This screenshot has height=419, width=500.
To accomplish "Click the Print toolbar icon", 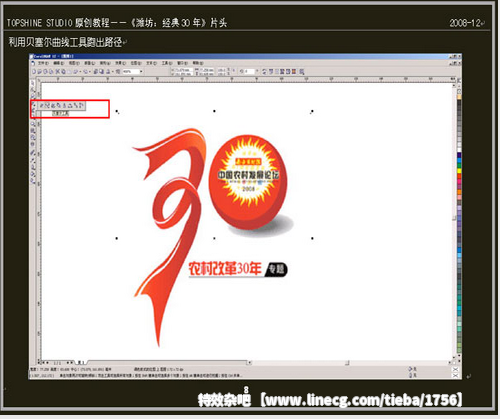I will click(x=51, y=72).
